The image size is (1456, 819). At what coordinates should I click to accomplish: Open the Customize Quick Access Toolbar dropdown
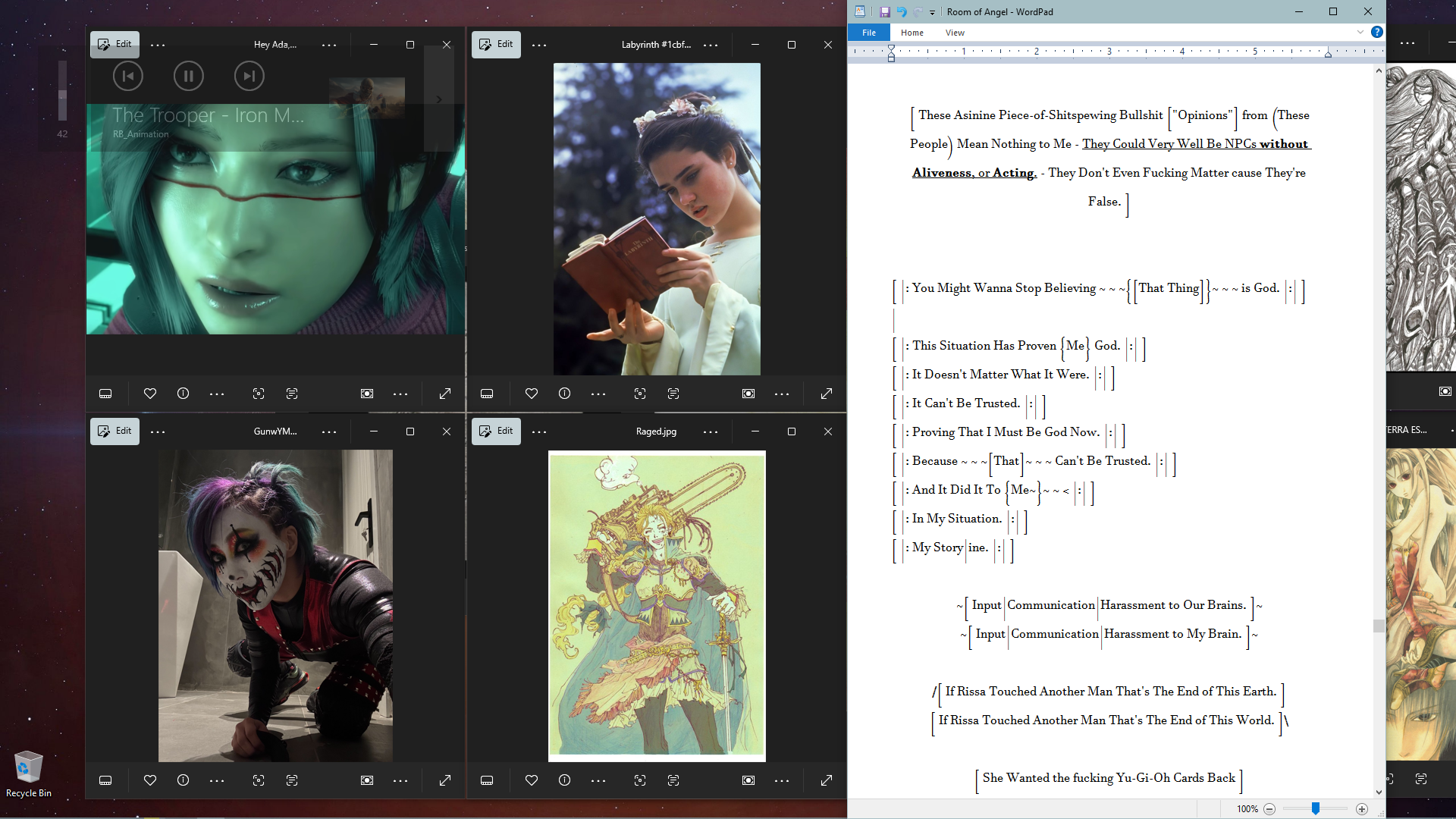pyautogui.click(x=933, y=12)
